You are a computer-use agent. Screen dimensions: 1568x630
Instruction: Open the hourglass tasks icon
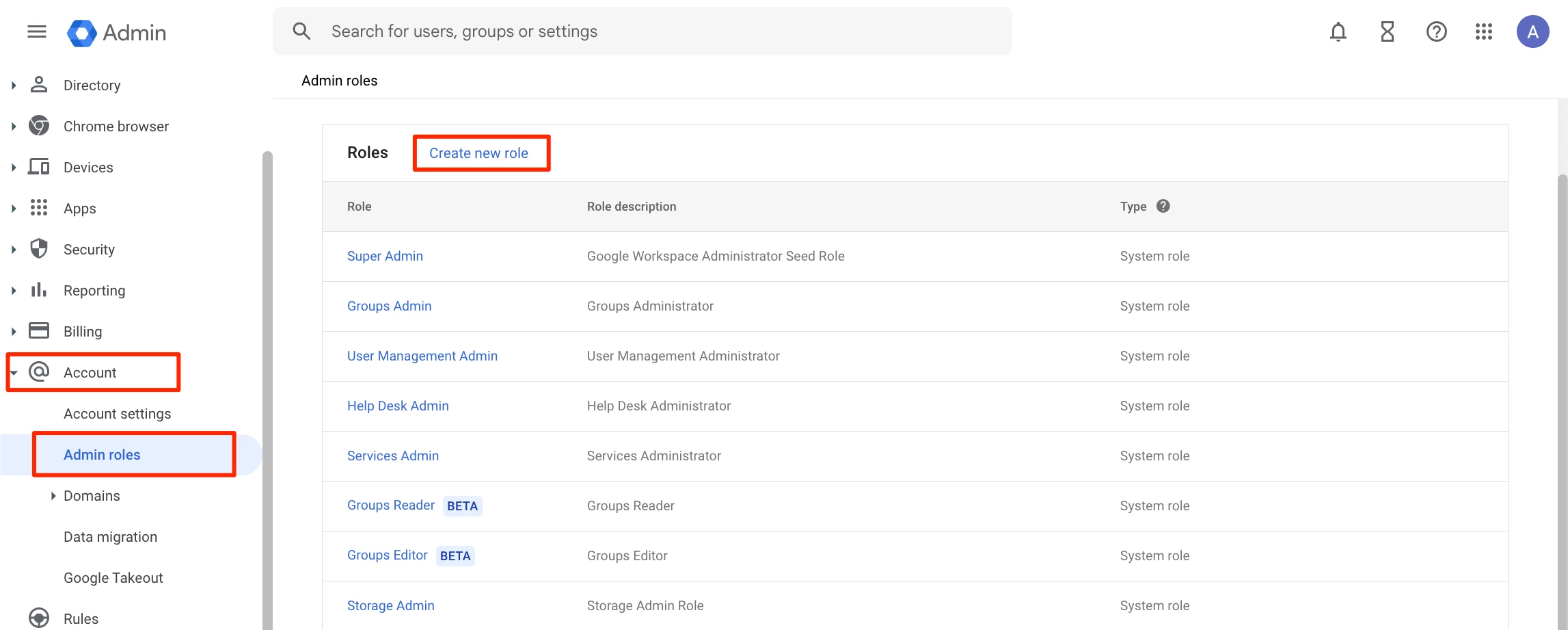tap(1387, 31)
